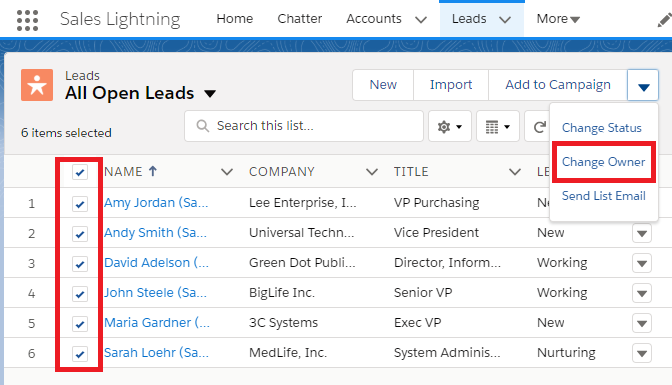Open row actions for John Steele
This screenshot has height=385, width=672.
click(642, 293)
